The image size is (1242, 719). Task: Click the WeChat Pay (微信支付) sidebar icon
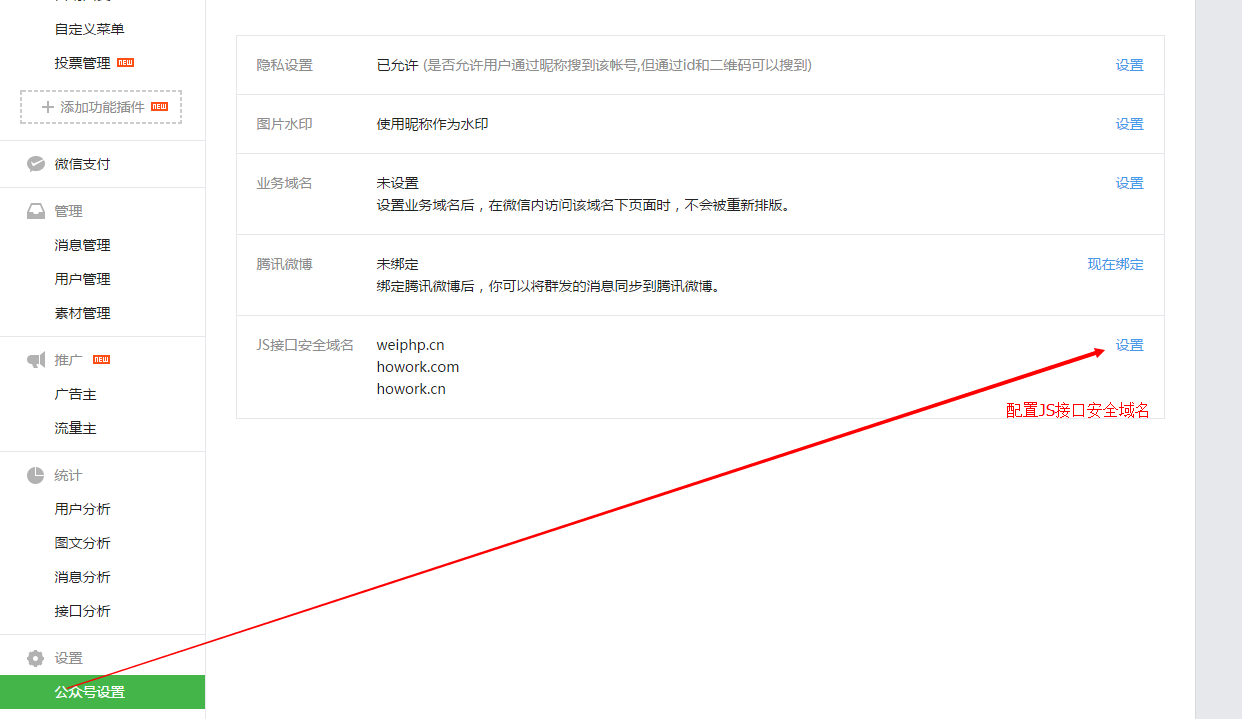click(36, 164)
